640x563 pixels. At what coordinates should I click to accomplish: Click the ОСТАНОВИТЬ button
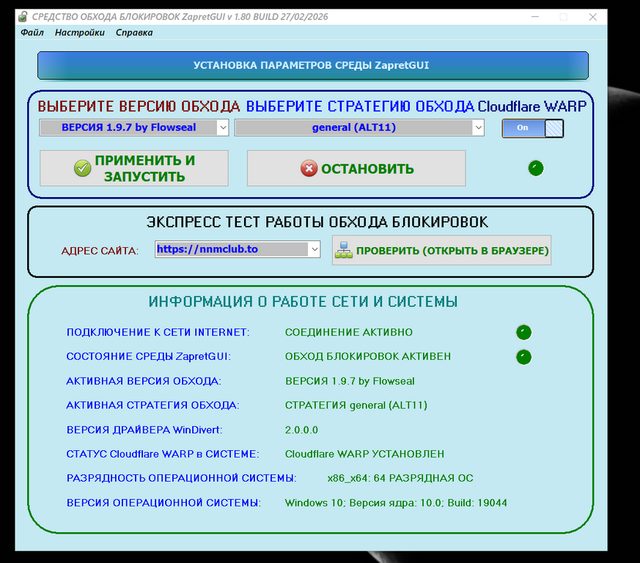tap(356, 168)
